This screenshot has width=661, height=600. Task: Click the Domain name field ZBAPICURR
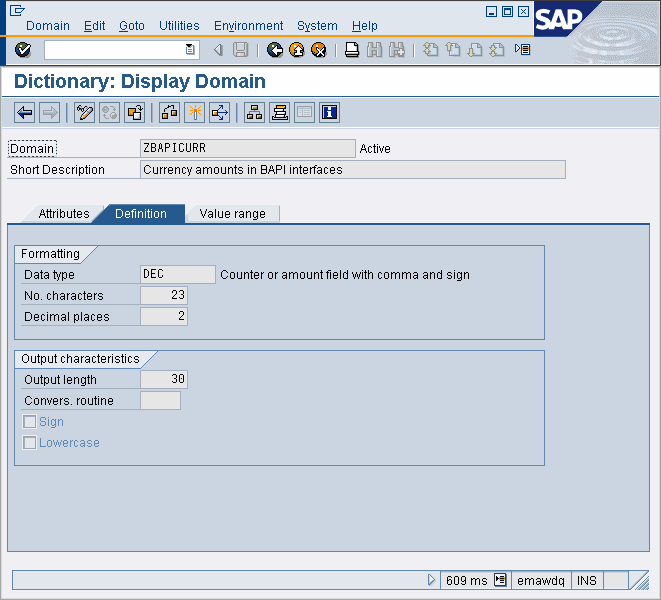(248, 148)
